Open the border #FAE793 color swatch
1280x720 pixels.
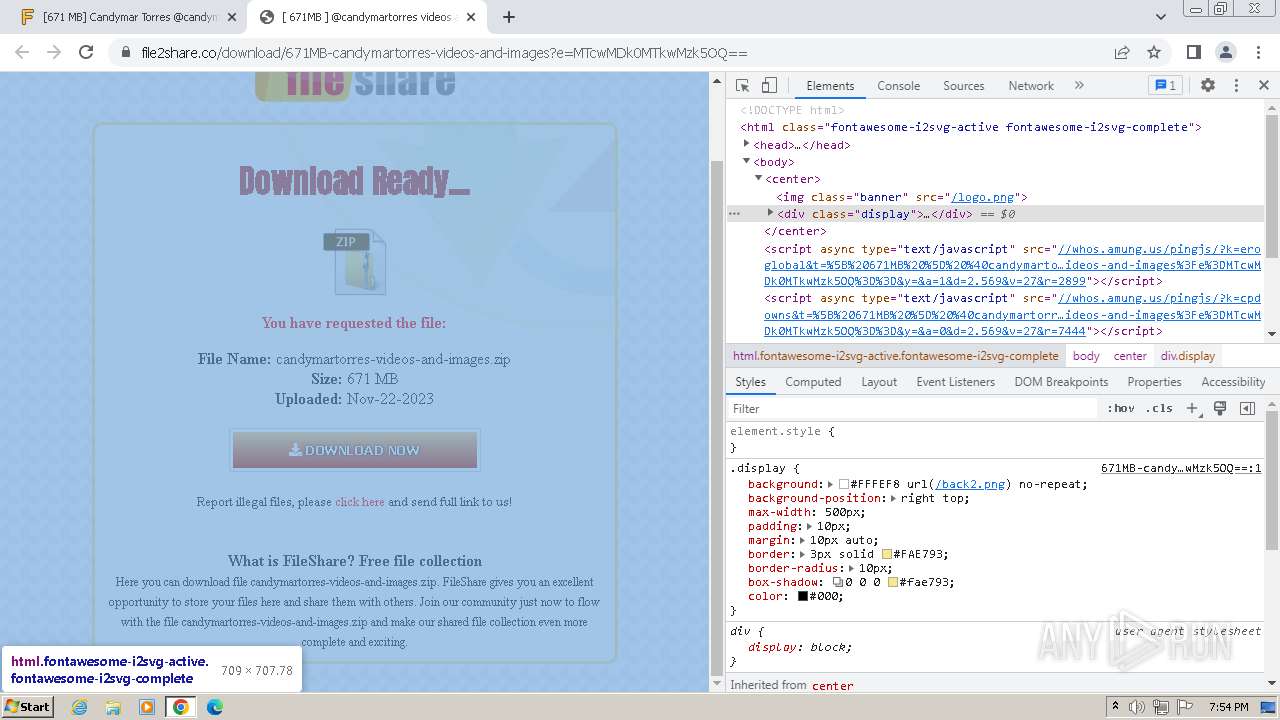(x=887, y=554)
